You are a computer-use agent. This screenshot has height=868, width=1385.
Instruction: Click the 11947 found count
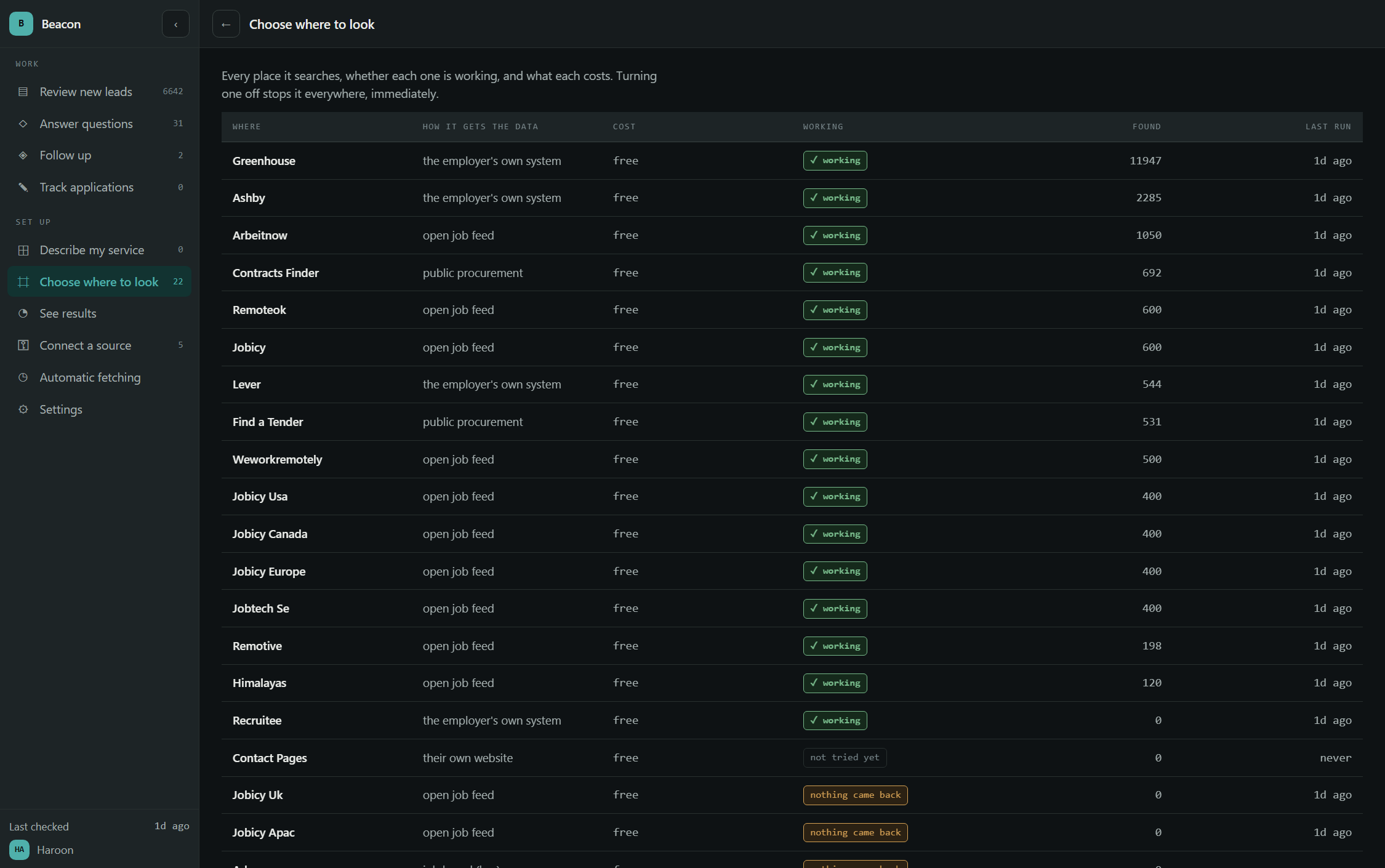tap(1146, 161)
